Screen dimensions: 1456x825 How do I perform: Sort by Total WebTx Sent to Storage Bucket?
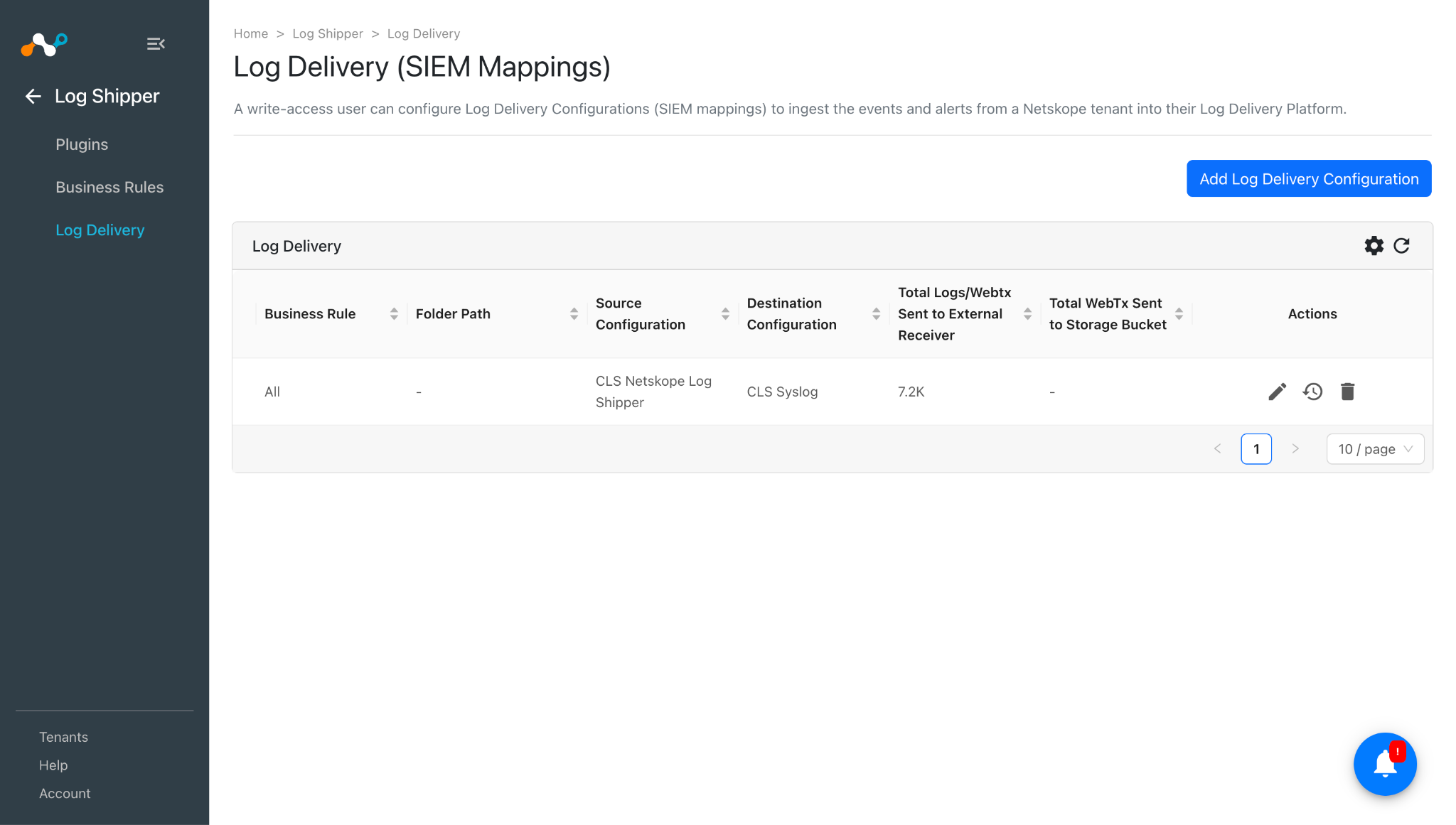click(x=1179, y=314)
